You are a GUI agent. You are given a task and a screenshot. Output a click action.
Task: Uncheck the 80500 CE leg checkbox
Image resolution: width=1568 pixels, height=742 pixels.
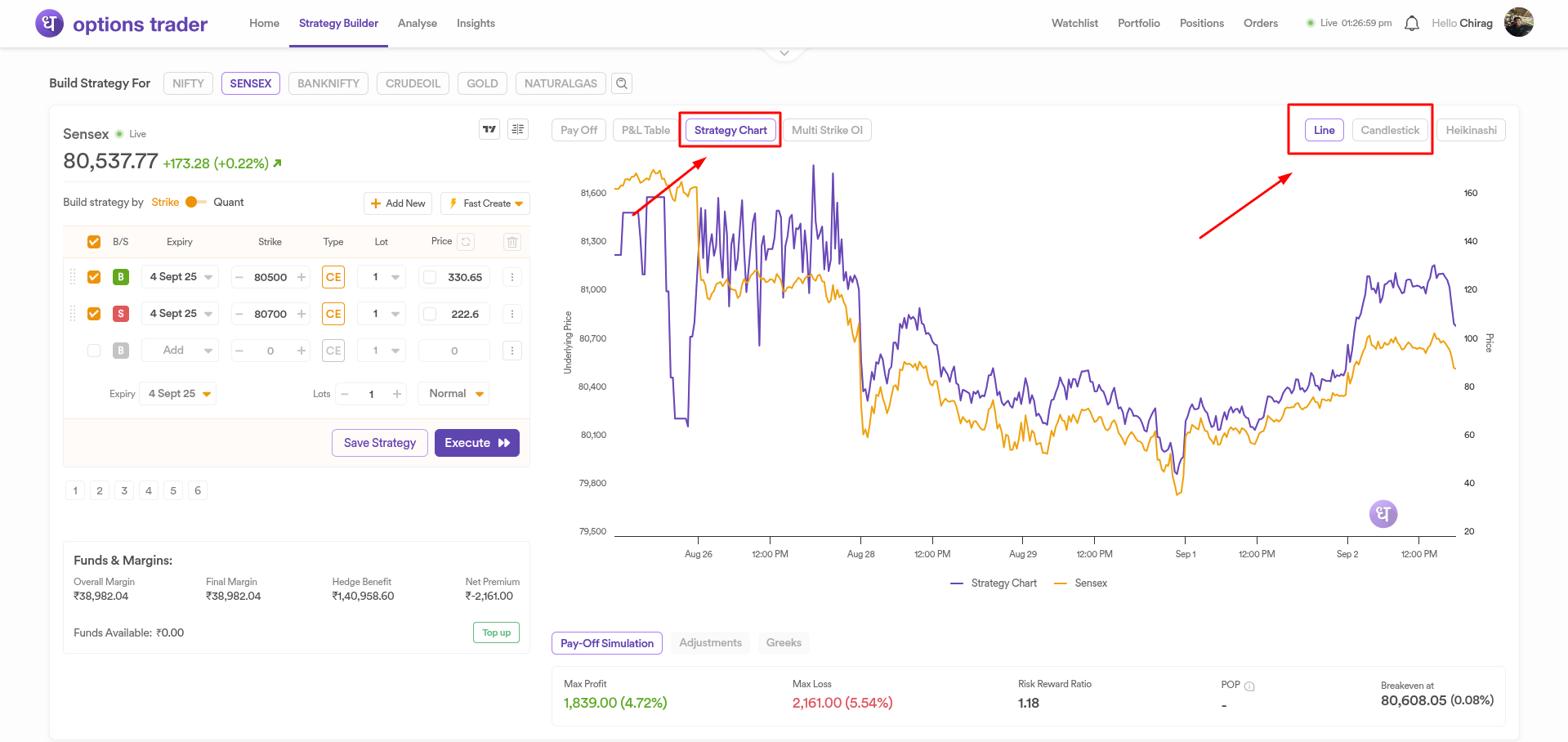94,277
